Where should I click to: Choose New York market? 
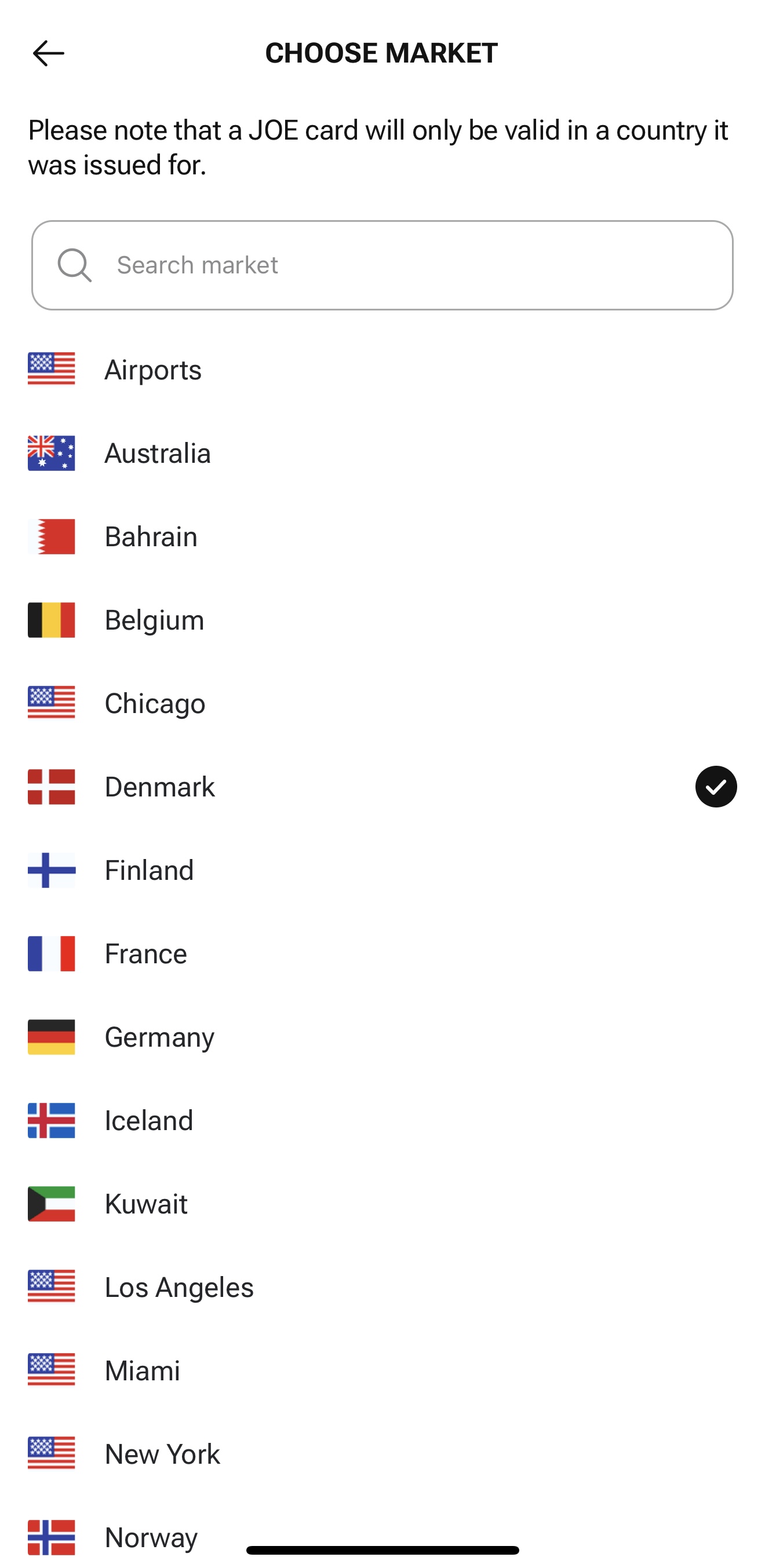(163, 1454)
